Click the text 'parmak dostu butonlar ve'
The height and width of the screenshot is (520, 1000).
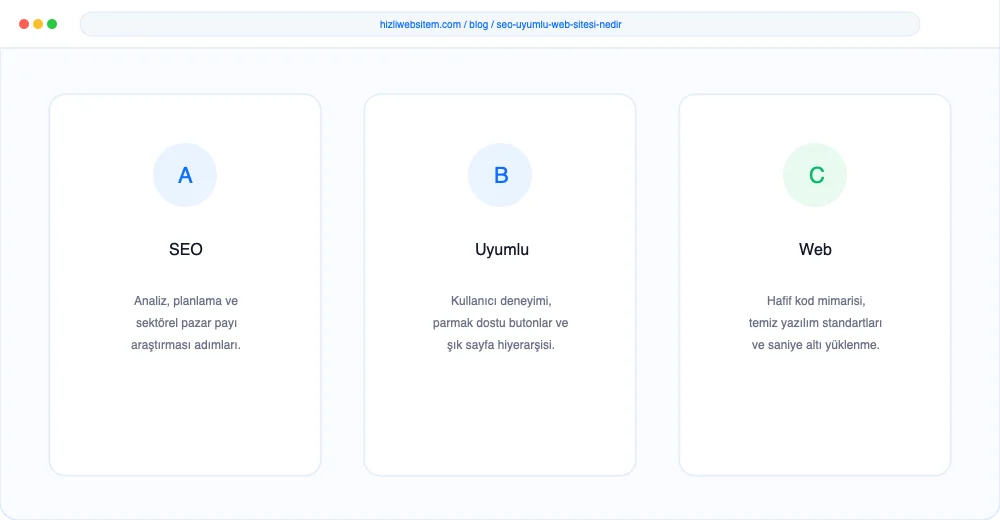click(x=500, y=323)
